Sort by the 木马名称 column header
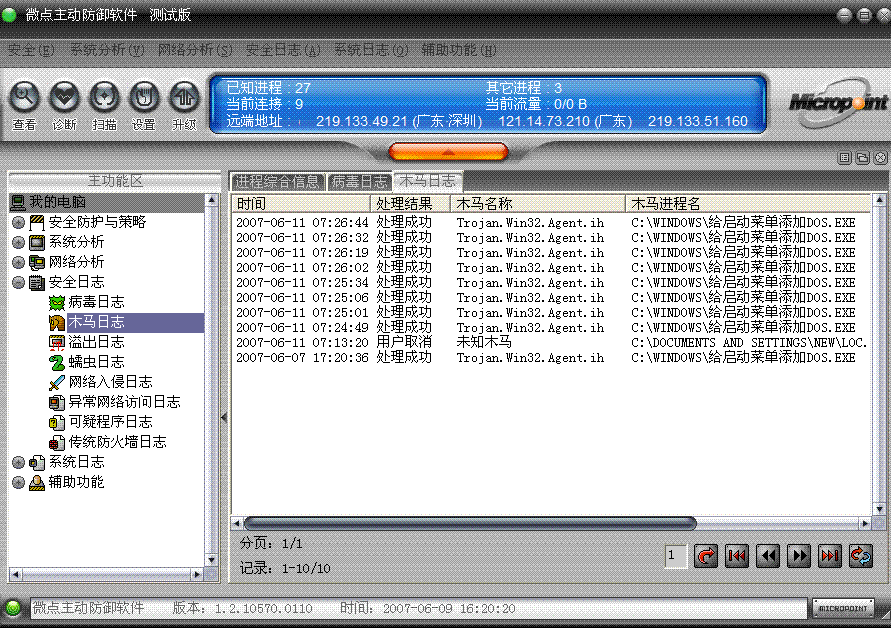 [538, 203]
